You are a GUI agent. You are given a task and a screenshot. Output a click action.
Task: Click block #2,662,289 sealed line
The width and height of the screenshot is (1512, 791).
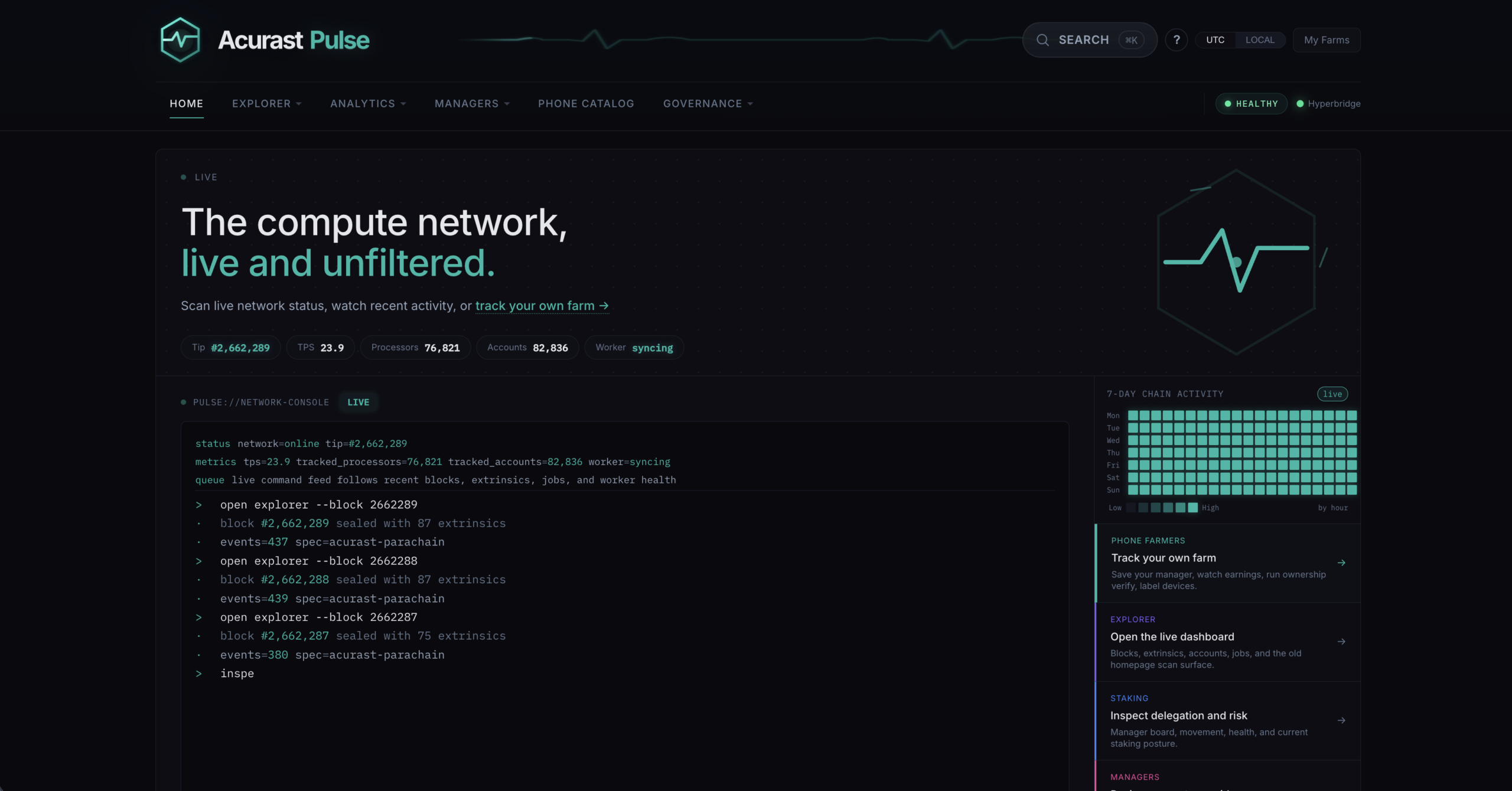click(363, 523)
